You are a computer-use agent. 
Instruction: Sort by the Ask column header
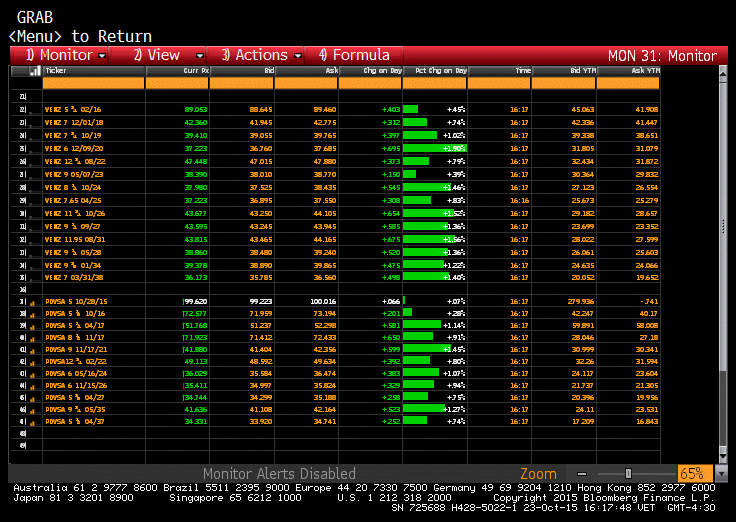tap(306, 70)
